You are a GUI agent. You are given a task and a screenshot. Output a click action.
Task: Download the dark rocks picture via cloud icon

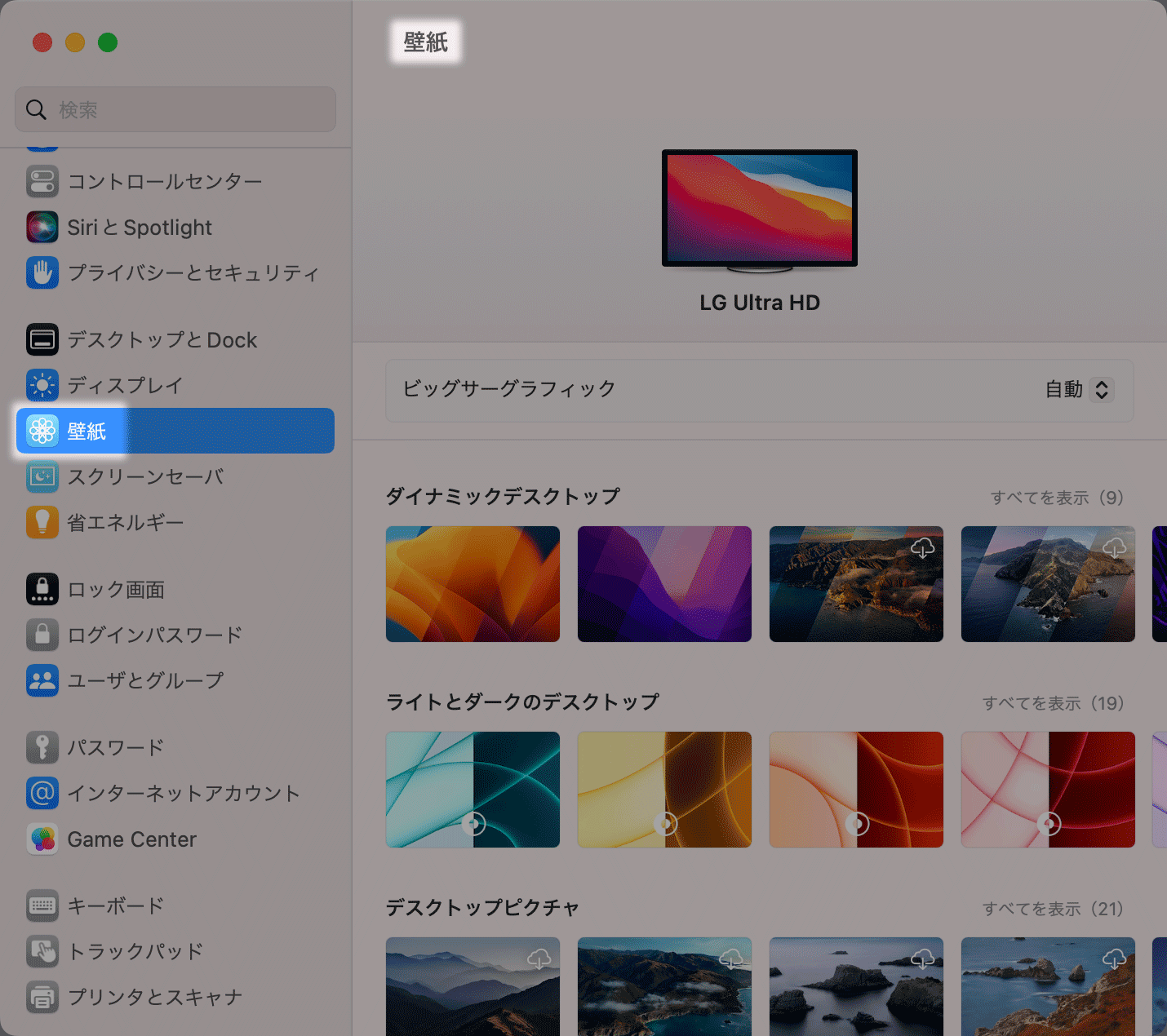tap(923, 959)
